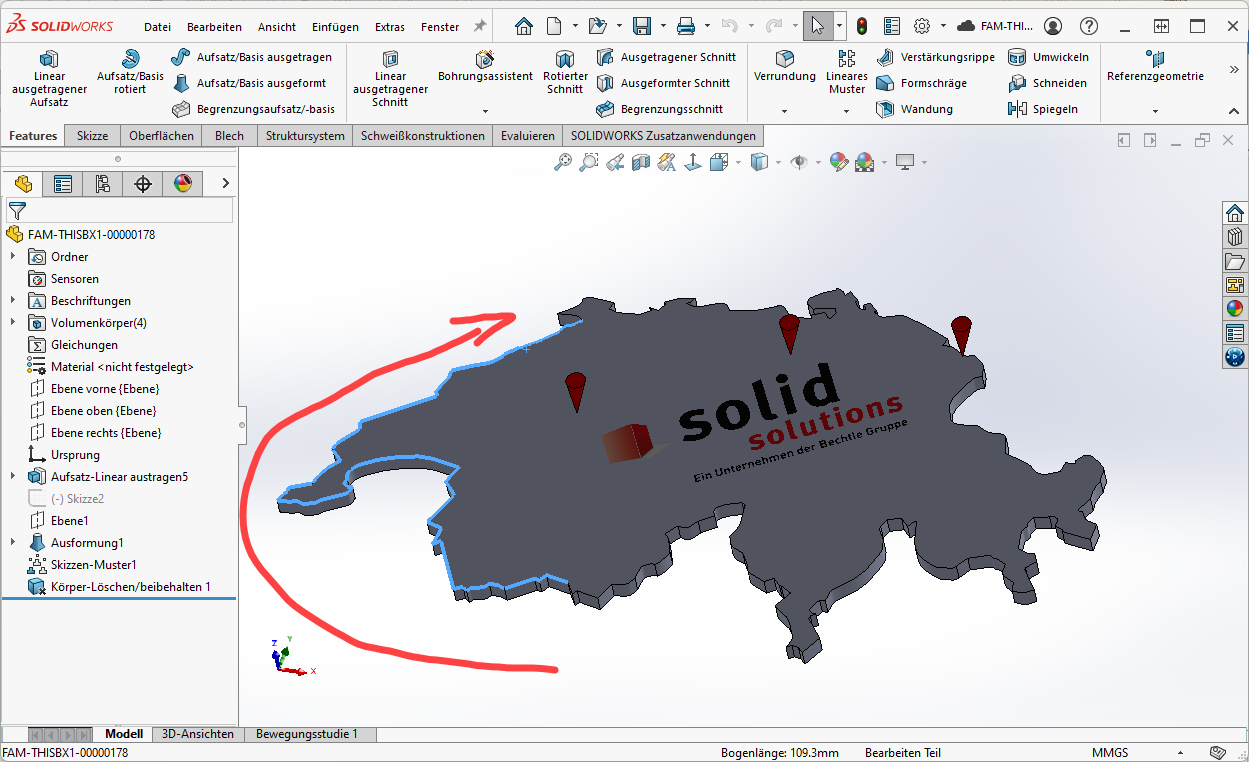Select the Verrundung fillet tool

(x=785, y=60)
